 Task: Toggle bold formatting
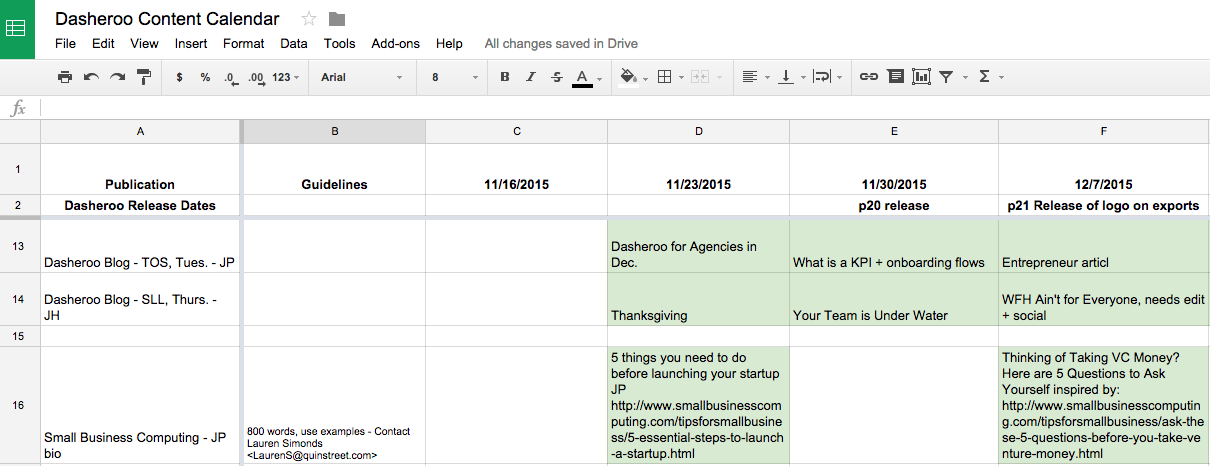click(x=505, y=77)
